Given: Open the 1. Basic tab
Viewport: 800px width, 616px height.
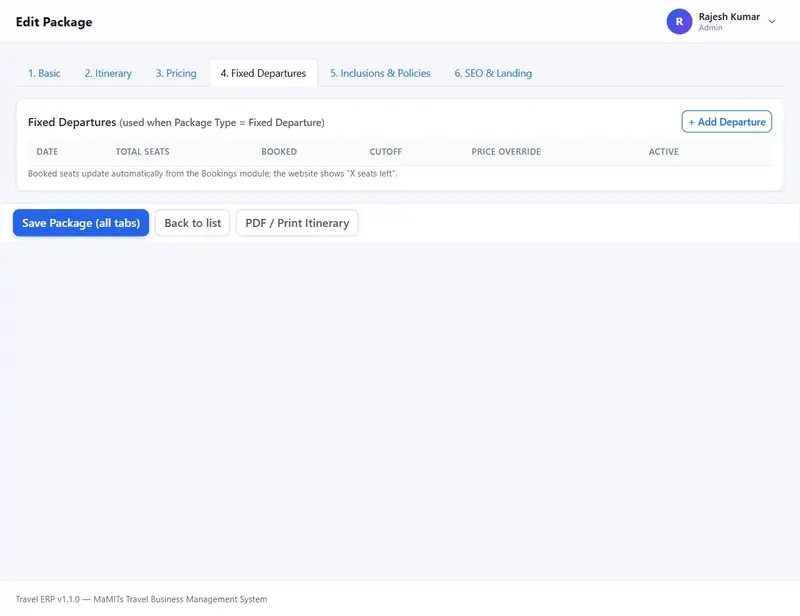Looking at the screenshot, I should click(44, 73).
